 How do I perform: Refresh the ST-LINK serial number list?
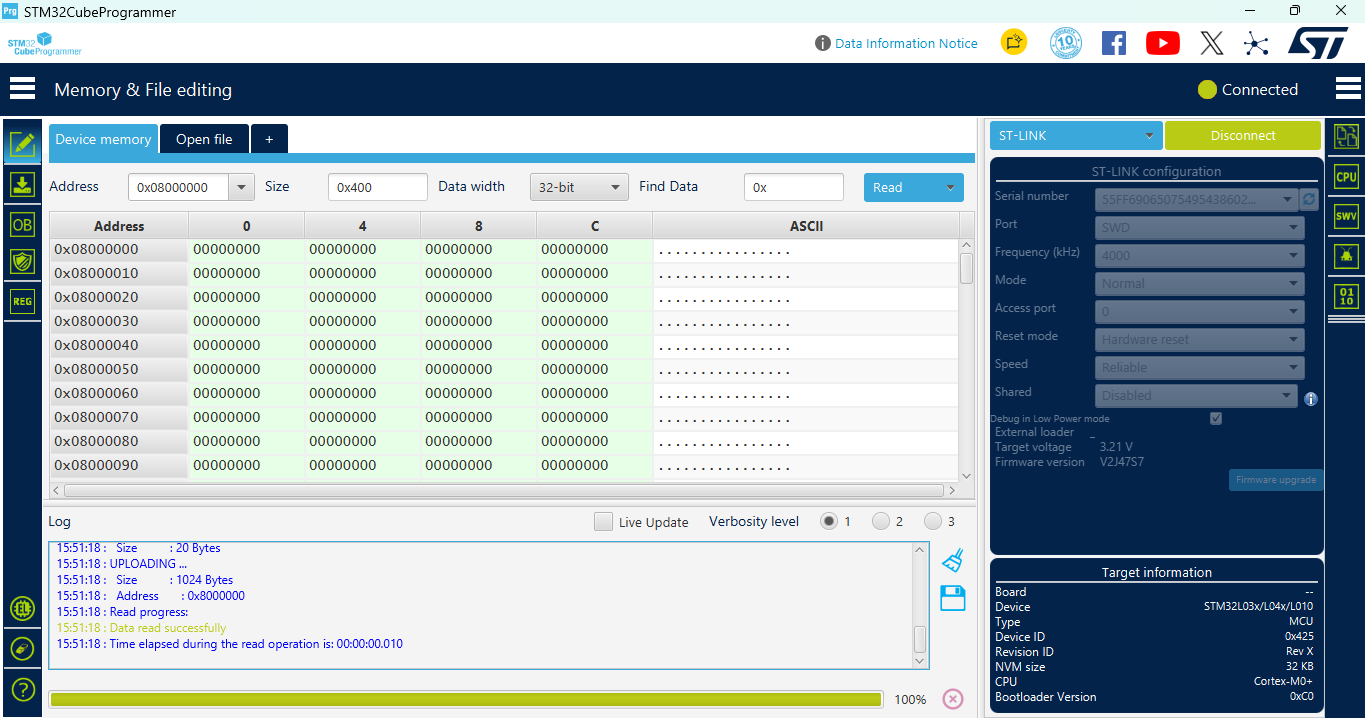(1309, 200)
